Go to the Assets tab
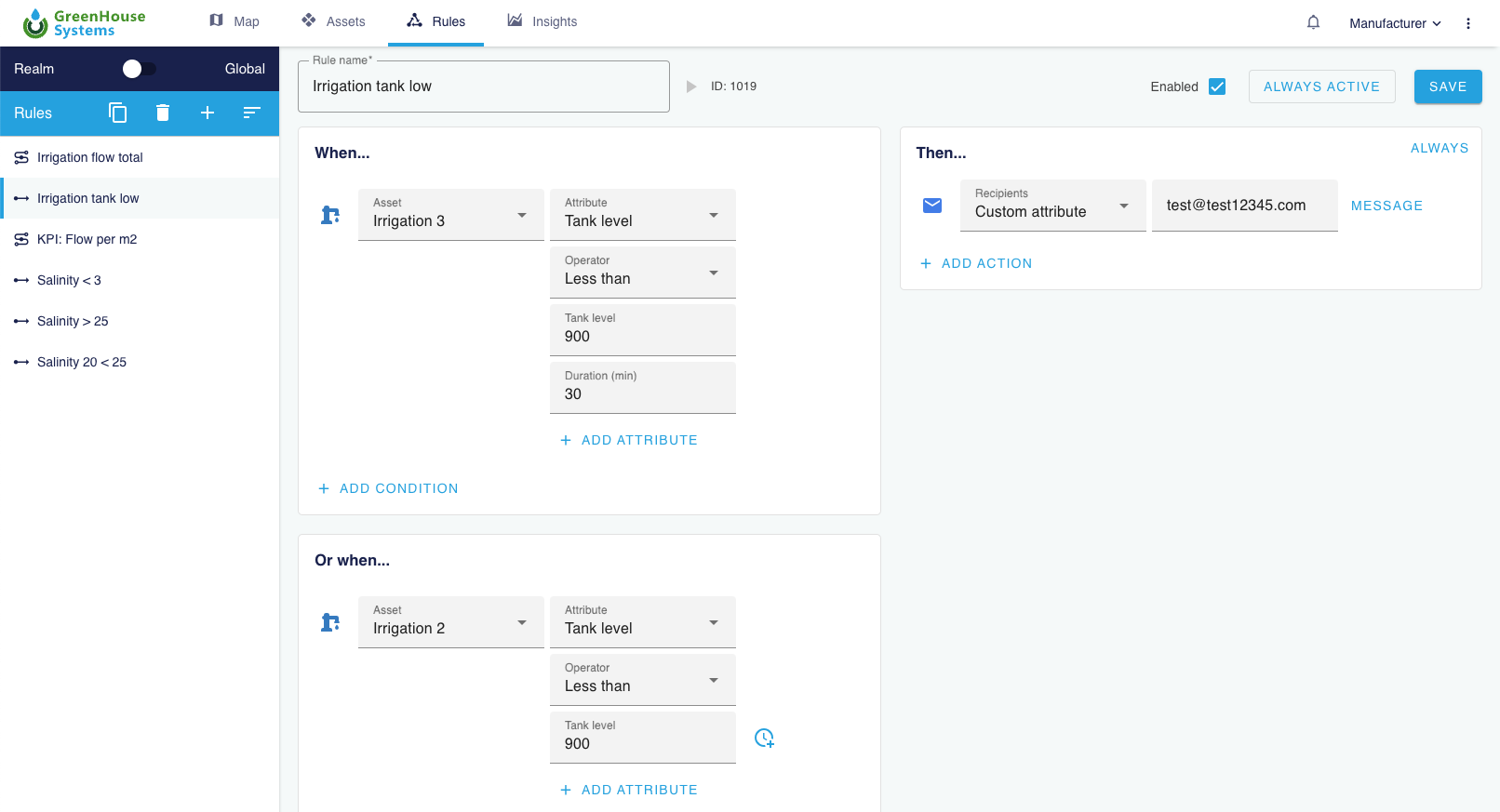 coord(334,21)
